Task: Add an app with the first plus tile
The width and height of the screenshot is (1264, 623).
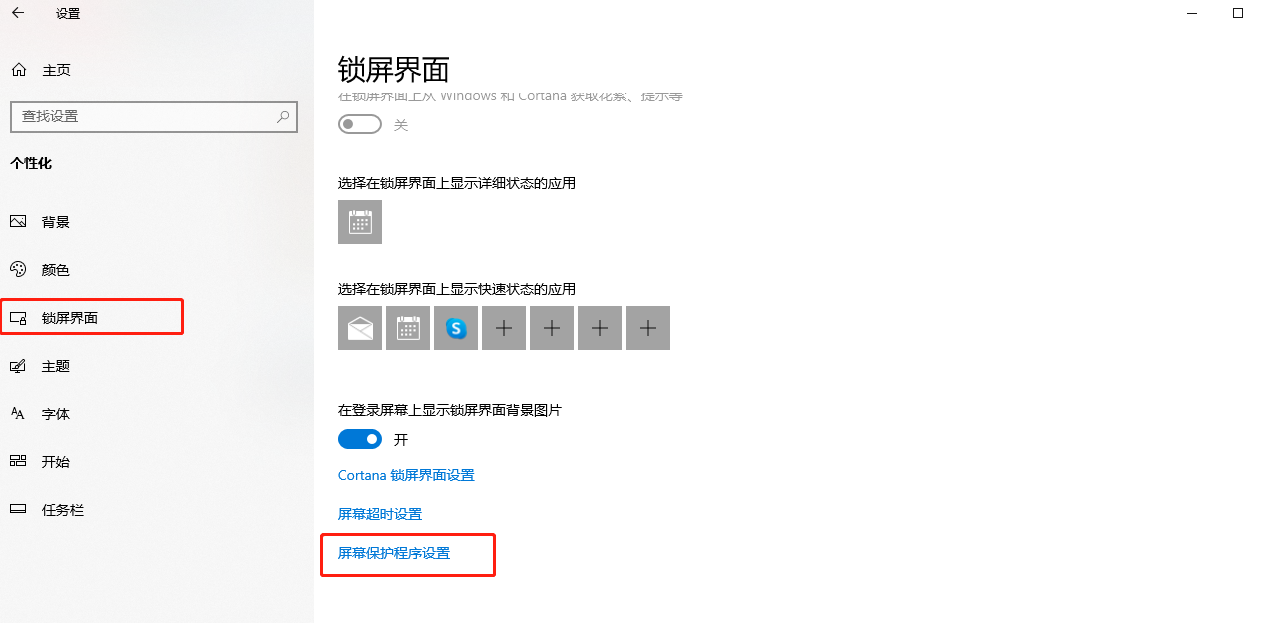Action: (504, 328)
